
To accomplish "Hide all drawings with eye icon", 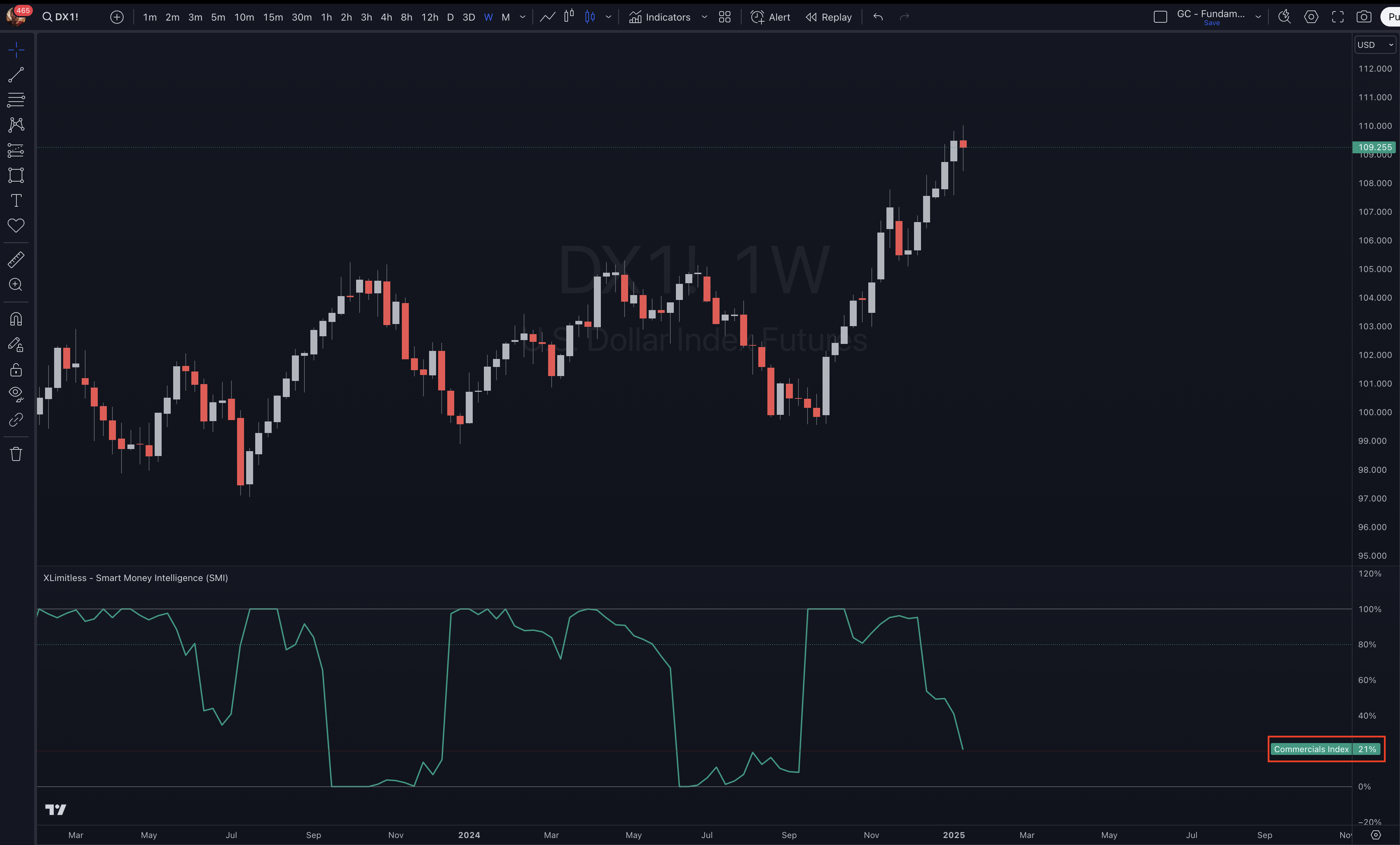I will click(x=16, y=393).
